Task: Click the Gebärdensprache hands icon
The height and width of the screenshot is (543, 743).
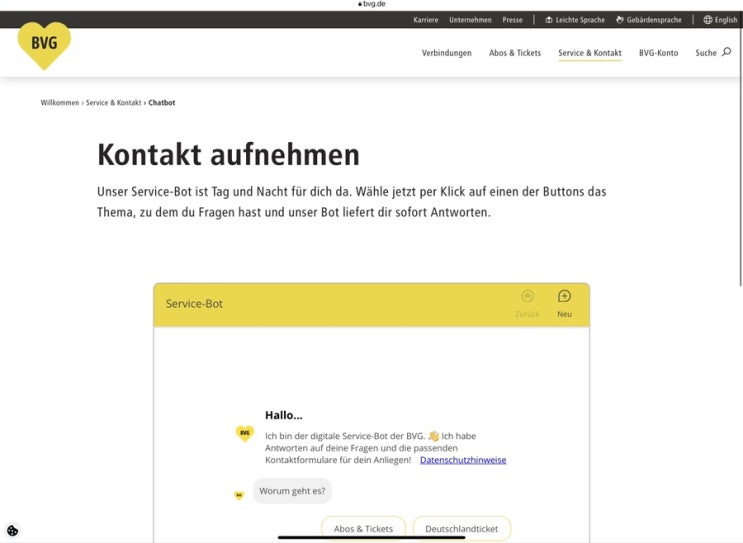Action: pyautogui.click(x=619, y=20)
